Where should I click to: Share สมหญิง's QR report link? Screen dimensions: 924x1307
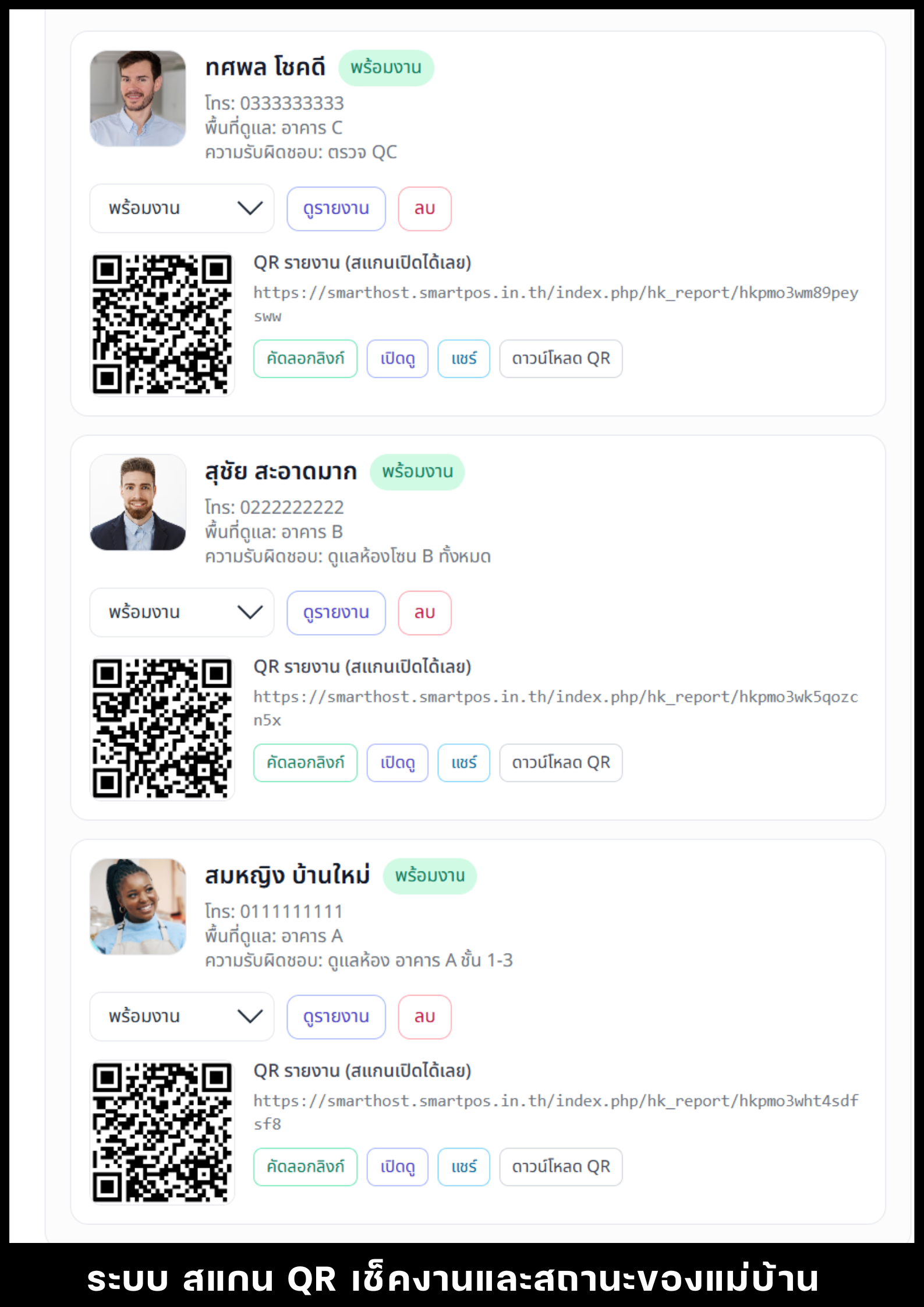point(463,1167)
